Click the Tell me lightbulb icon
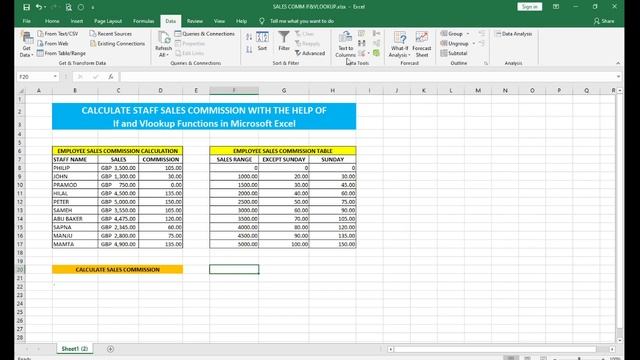 point(262,21)
